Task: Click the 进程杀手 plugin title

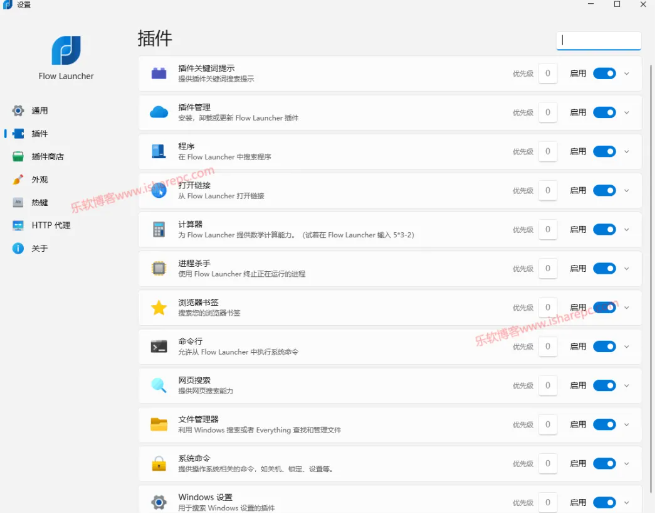Action: click(194, 263)
